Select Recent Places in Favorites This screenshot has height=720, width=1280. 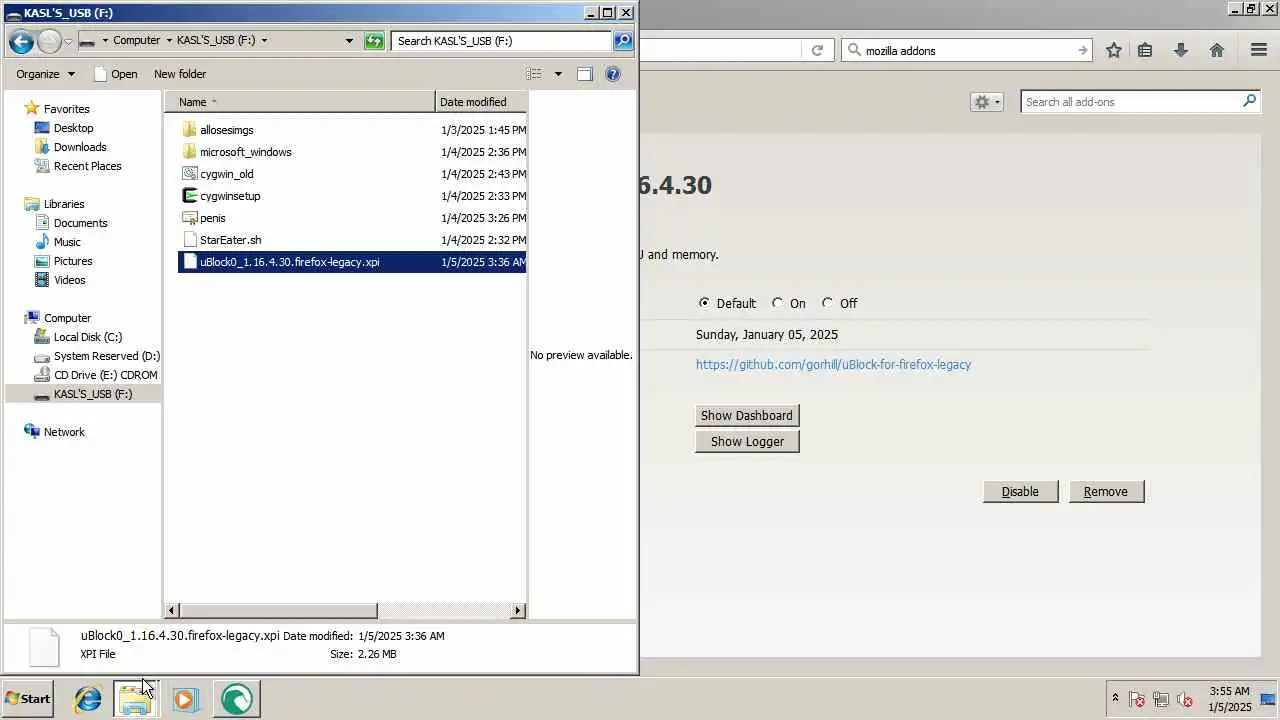(x=87, y=166)
